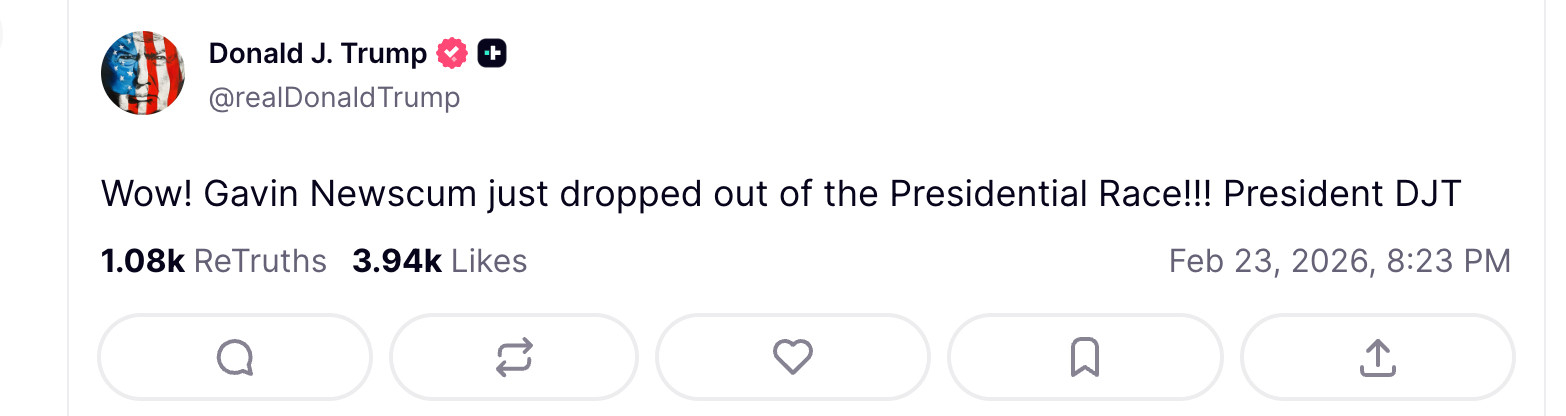Bookmark this Truth post
The image size is (1566, 416).
(x=1085, y=357)
